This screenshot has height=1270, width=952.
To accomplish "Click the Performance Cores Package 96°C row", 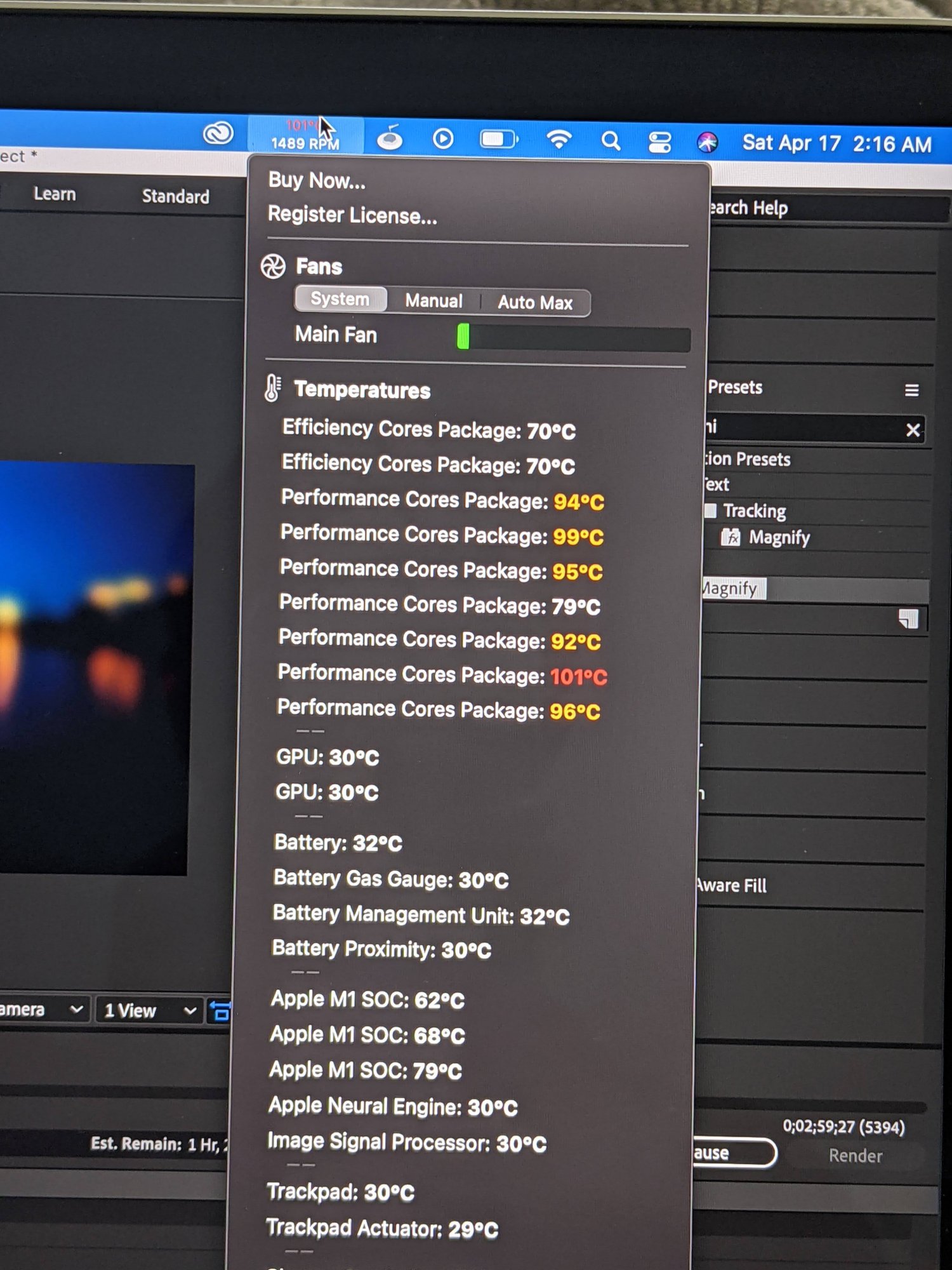I will (x=439, y=709).
